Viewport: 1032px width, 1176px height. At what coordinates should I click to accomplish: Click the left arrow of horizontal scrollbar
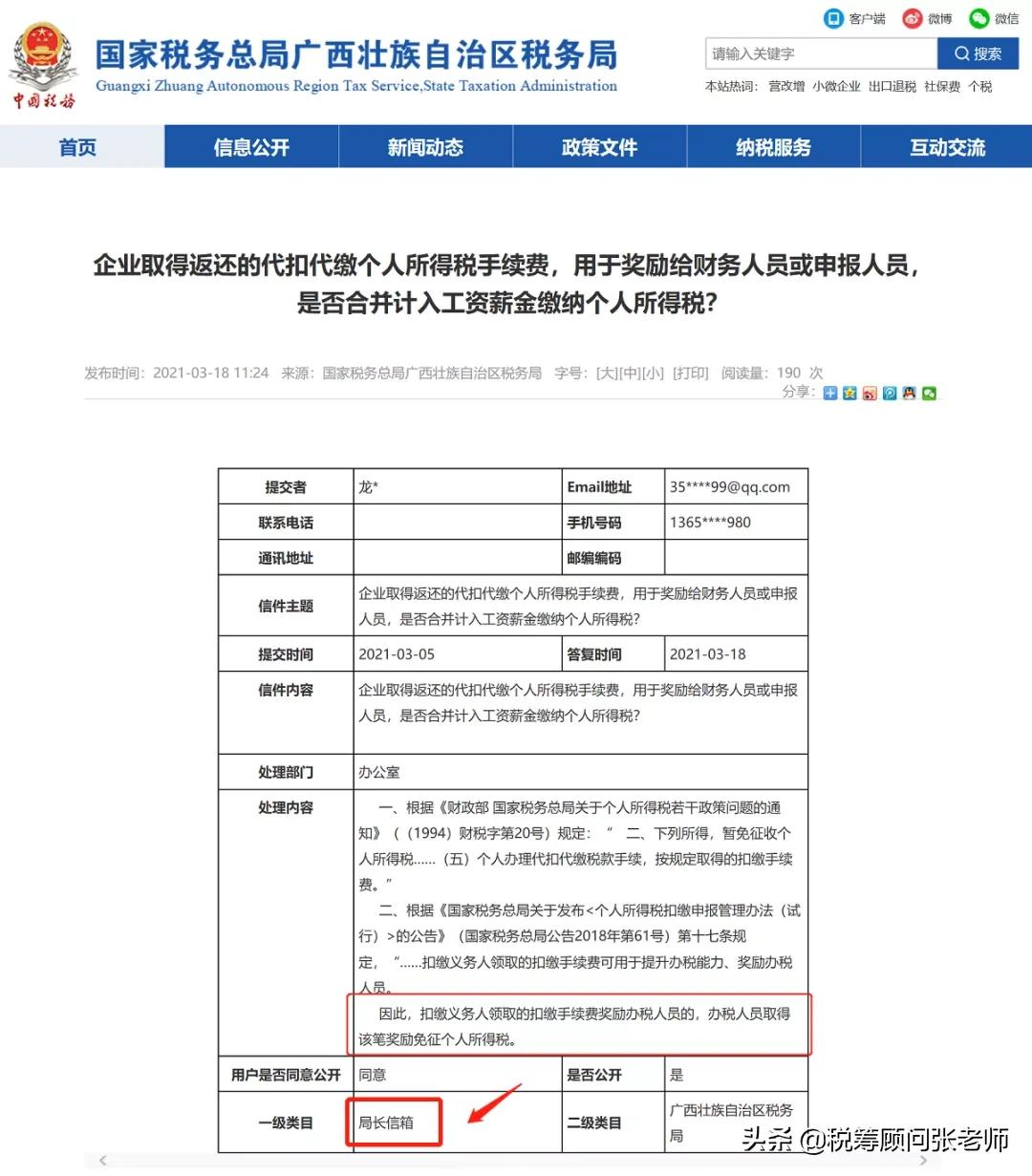coord(103,1161)
